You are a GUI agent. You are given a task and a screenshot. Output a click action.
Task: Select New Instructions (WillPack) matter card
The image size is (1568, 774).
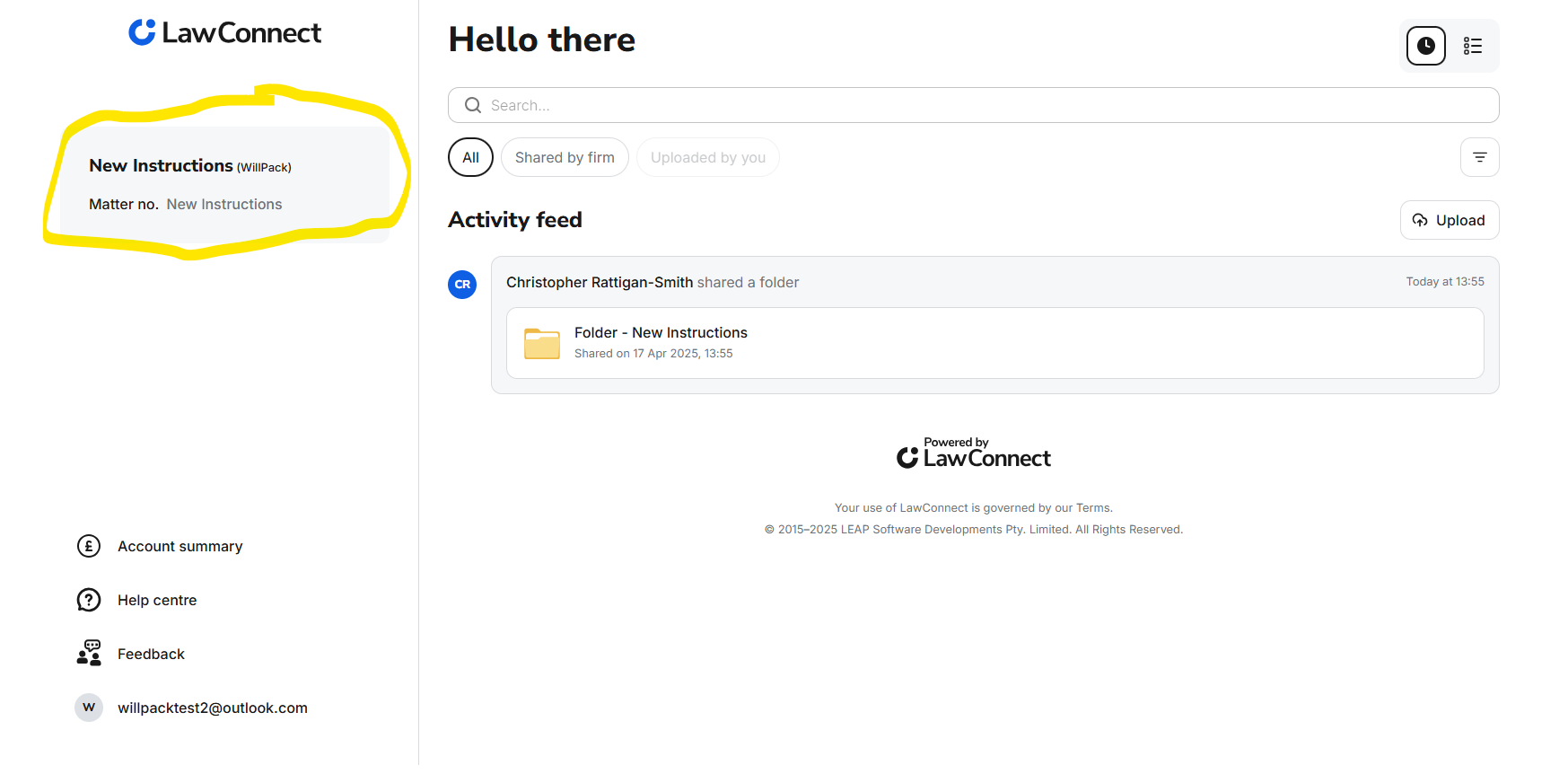click(x=224, y=184)
